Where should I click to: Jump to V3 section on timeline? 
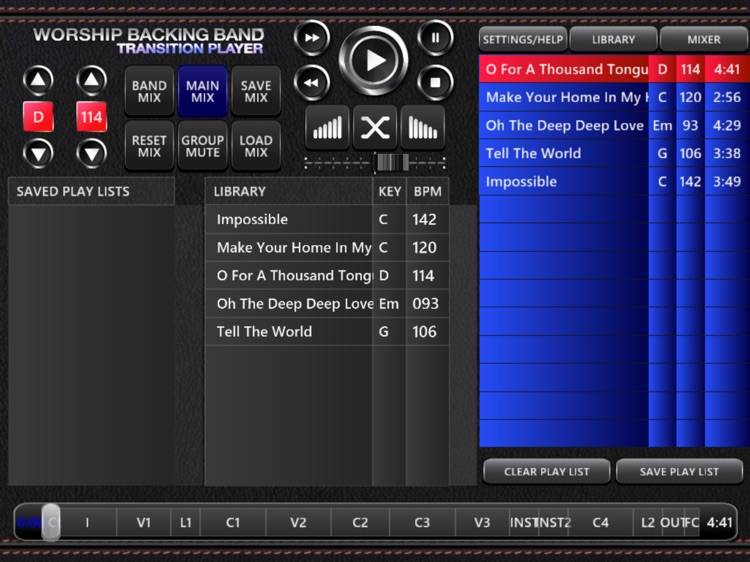tap(482, 522)
